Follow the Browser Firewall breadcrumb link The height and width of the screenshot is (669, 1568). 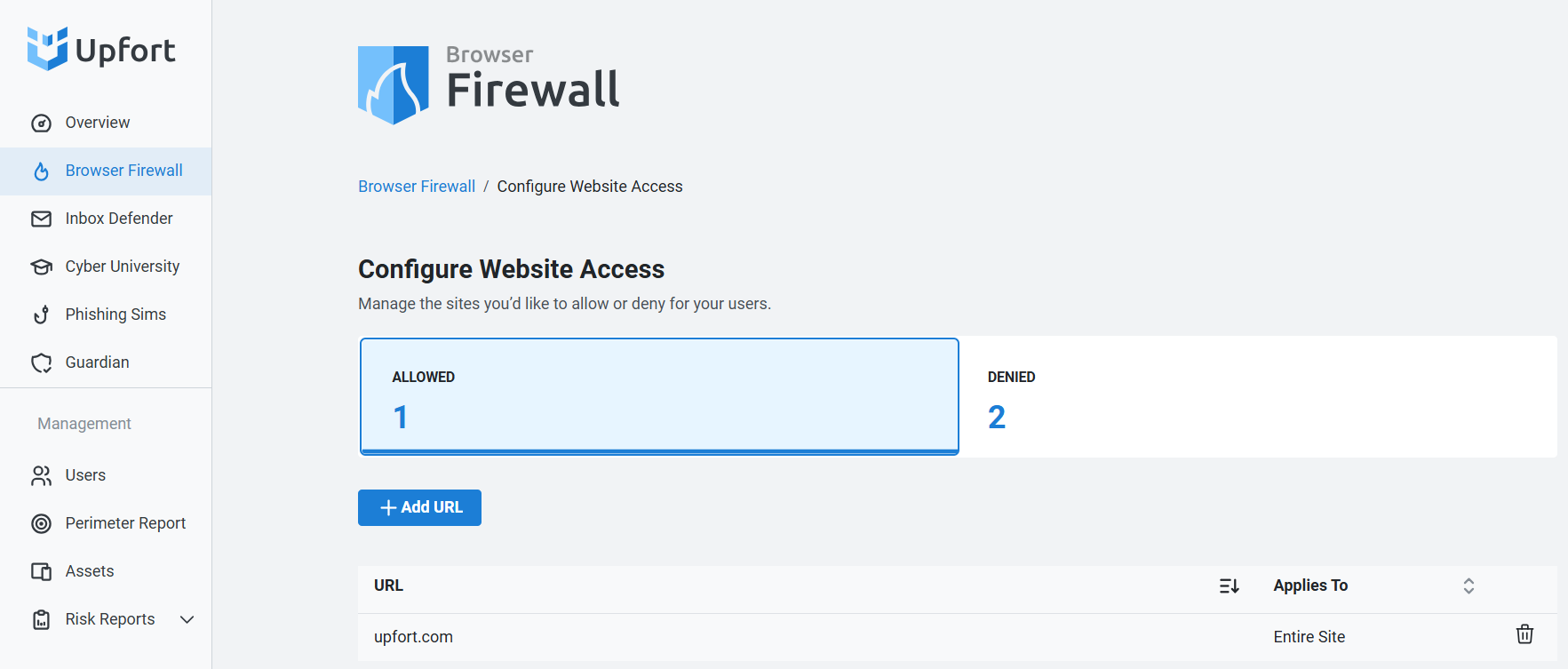click(417, 187)
